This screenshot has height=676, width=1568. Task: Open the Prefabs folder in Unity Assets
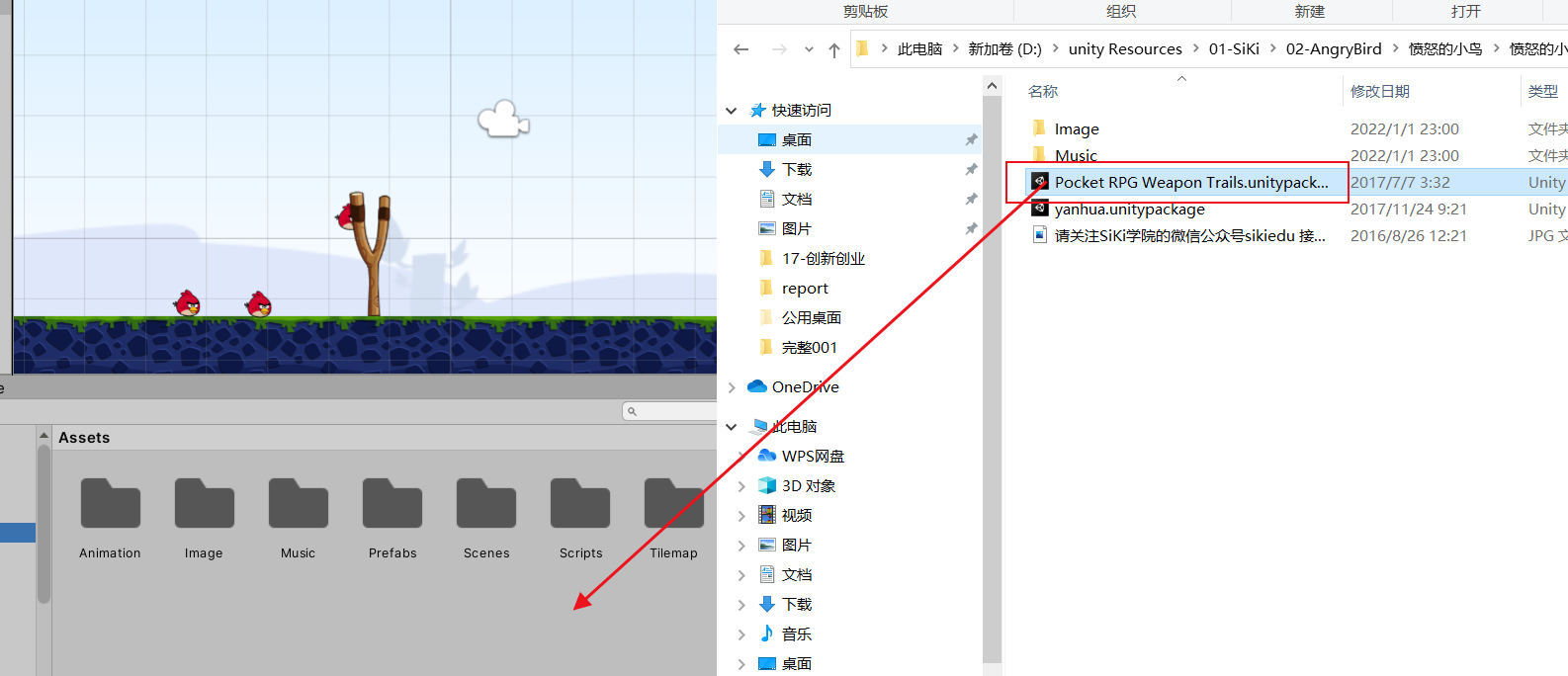(x=392, y=504)
